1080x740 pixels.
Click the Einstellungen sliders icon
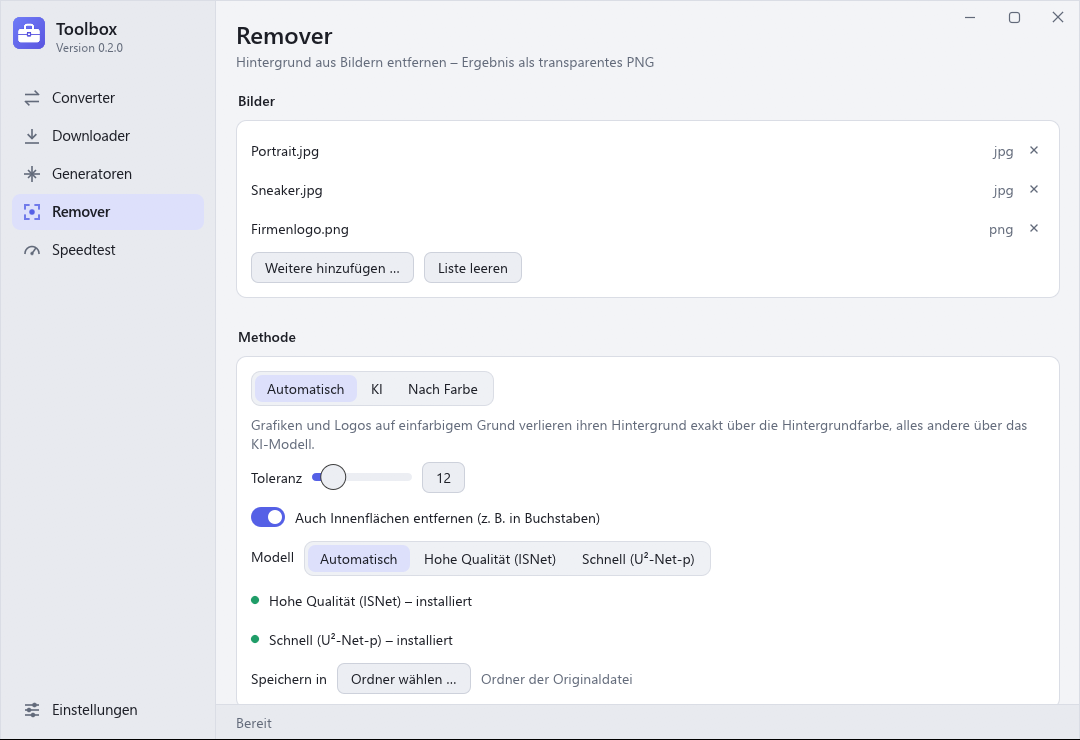(32, 710)
